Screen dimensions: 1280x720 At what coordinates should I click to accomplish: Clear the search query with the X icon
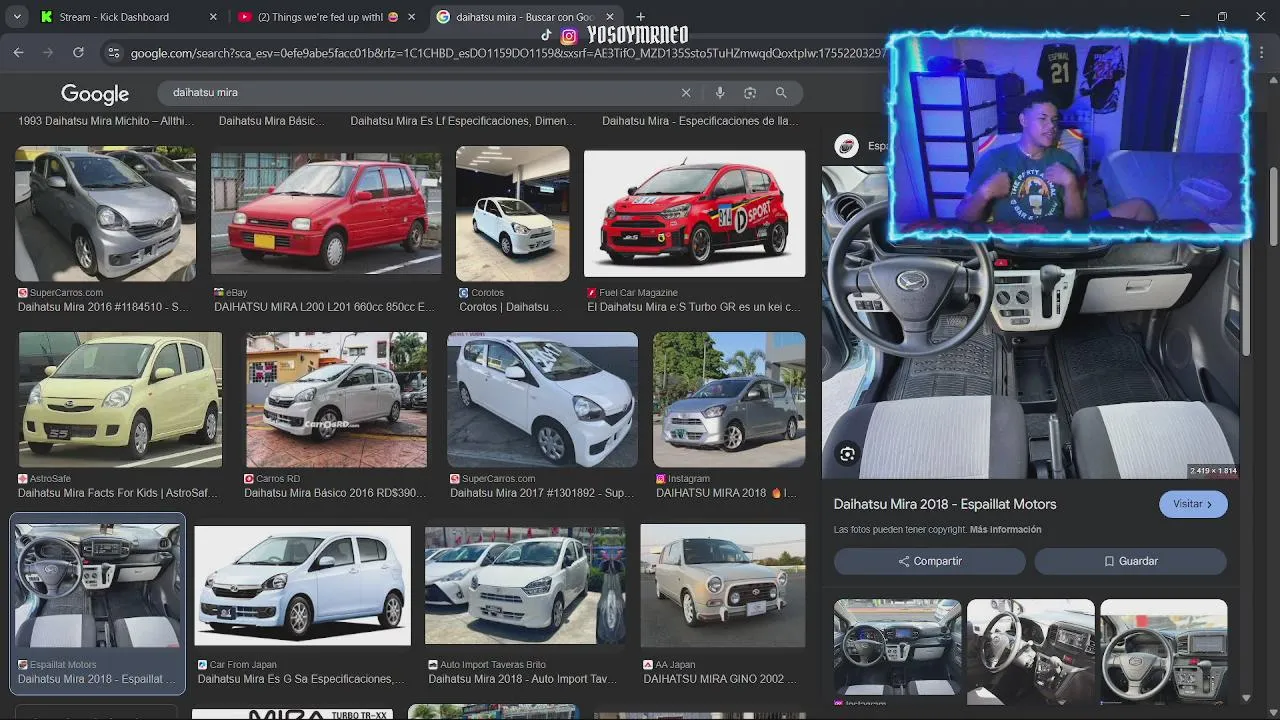click(686, 93)
